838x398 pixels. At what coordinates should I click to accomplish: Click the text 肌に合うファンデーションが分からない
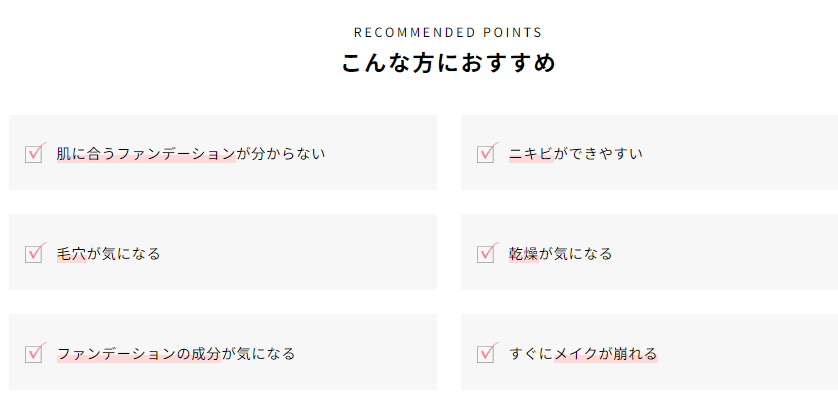[x=191, y=154]
